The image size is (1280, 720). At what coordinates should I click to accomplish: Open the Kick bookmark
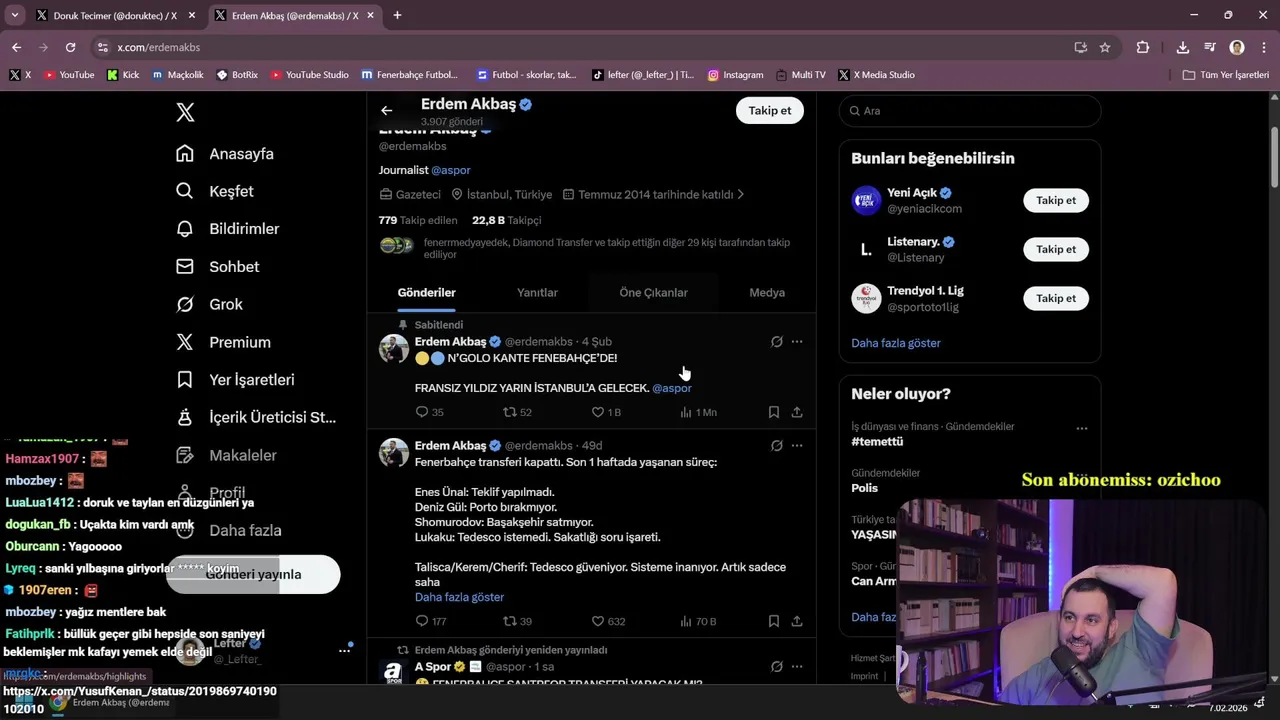[x=123, y=75]
